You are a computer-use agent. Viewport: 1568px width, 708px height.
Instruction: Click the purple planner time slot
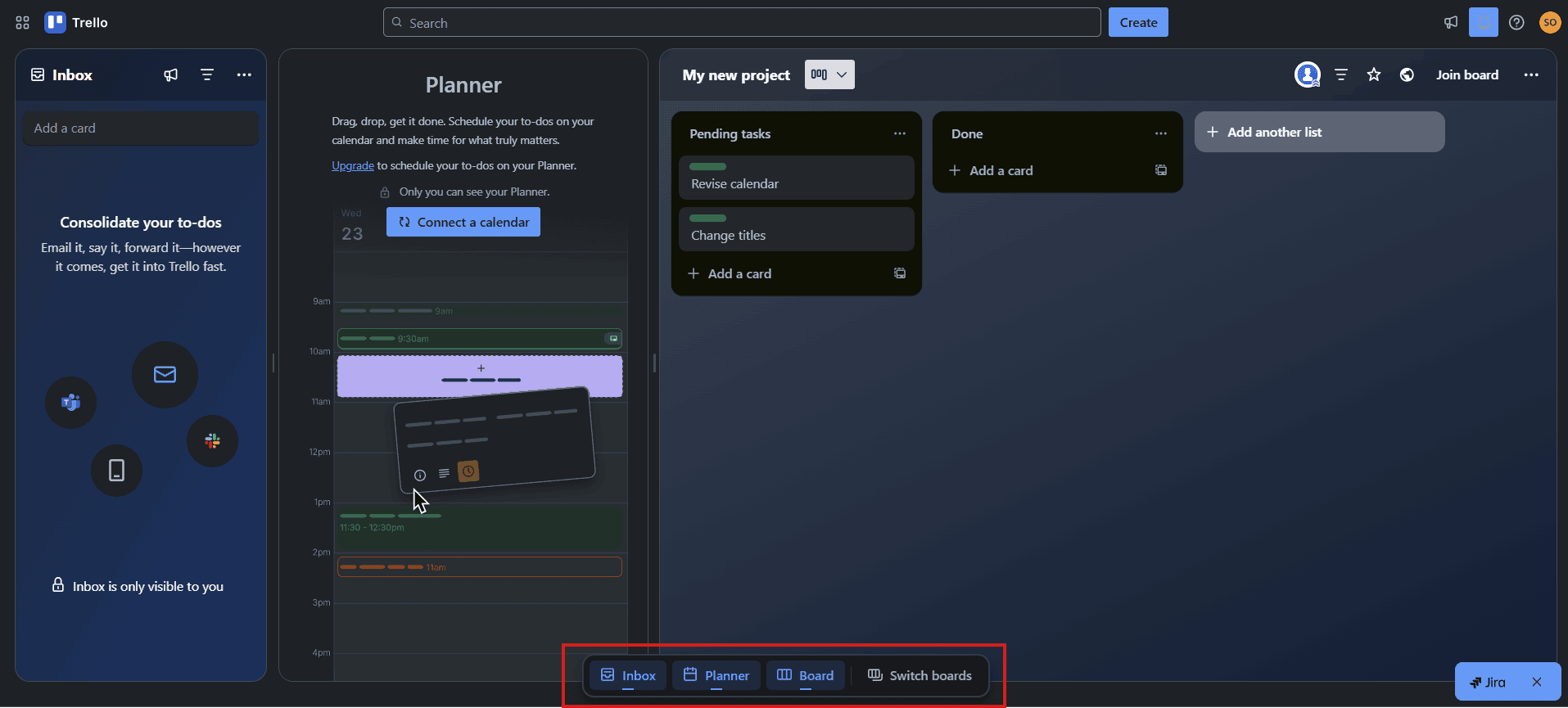click(480, 377)
